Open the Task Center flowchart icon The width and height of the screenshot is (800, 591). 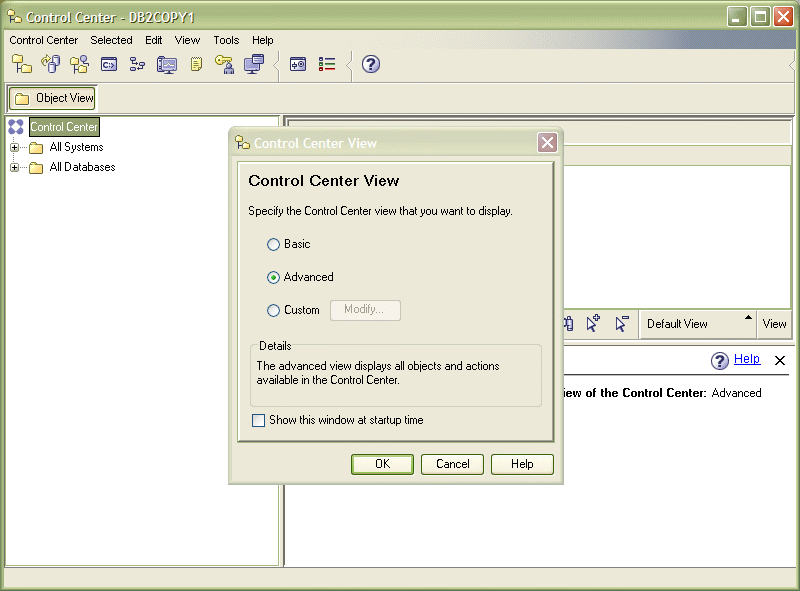137,64
